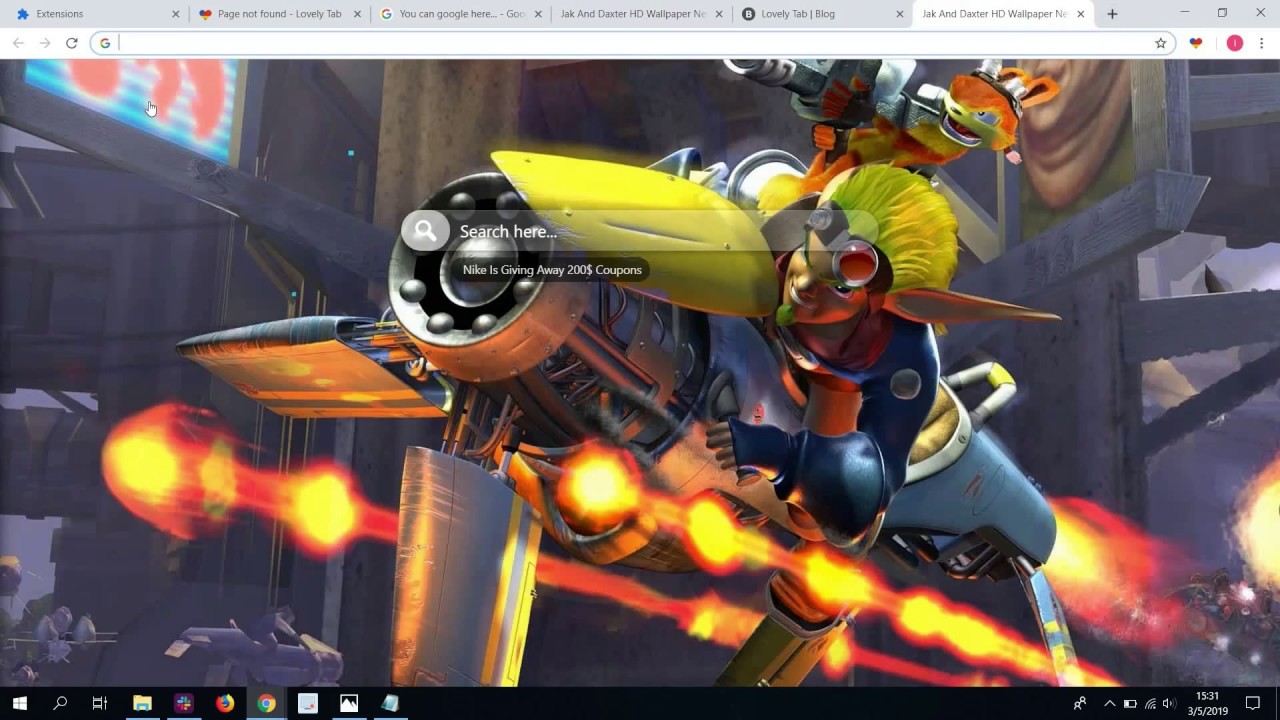The height and width of the screenshot is (720, 1280).
Task: Go forward to next page
Action: point(45,43)
